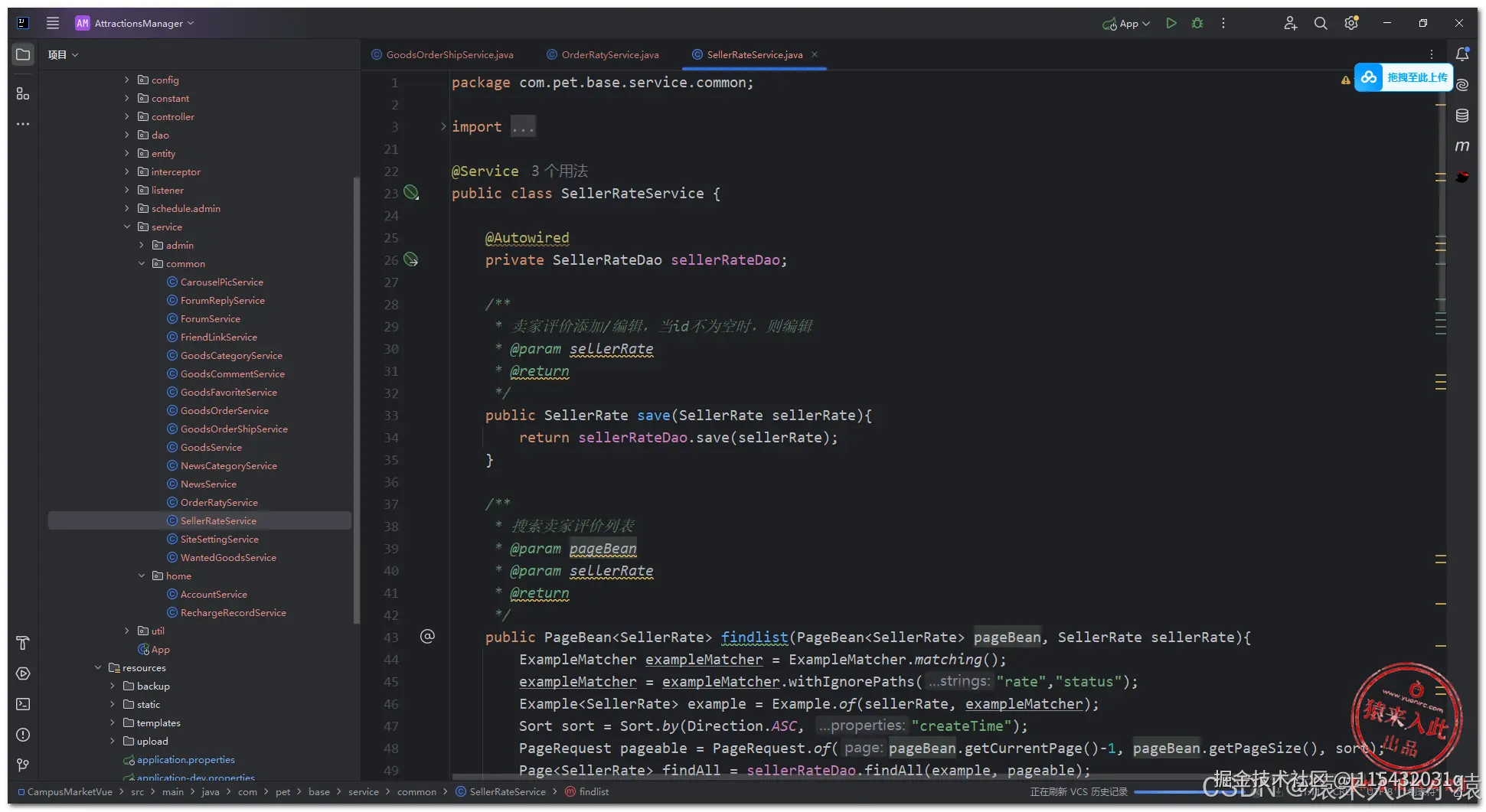This screenshot has height=812, width=1486.
Task: Switch to OrderRatyService.java tab
Action: 603,54
